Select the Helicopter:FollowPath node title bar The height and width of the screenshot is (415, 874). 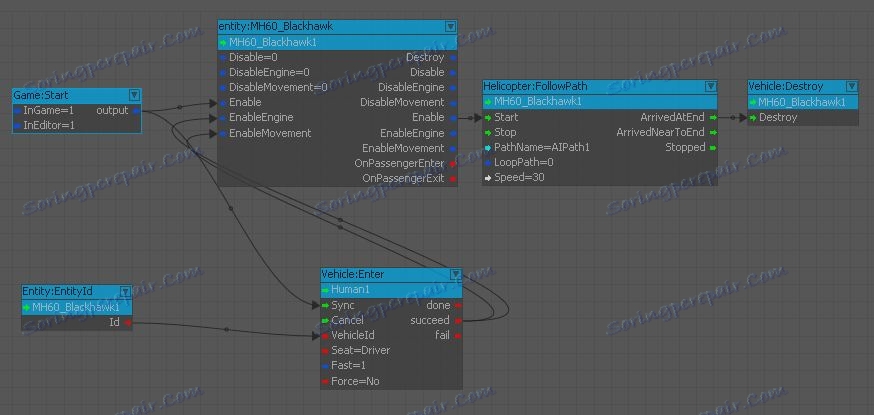[x=600, y=86]
